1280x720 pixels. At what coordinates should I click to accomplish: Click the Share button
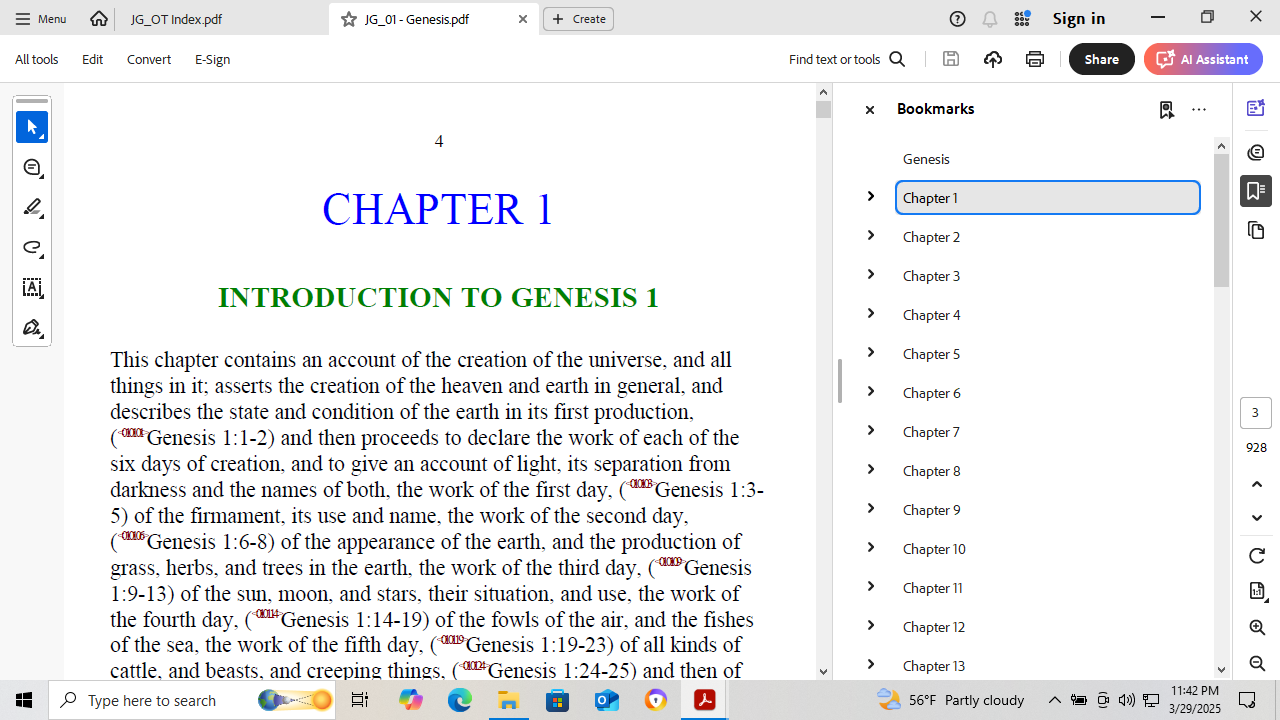pos(1101,59)
